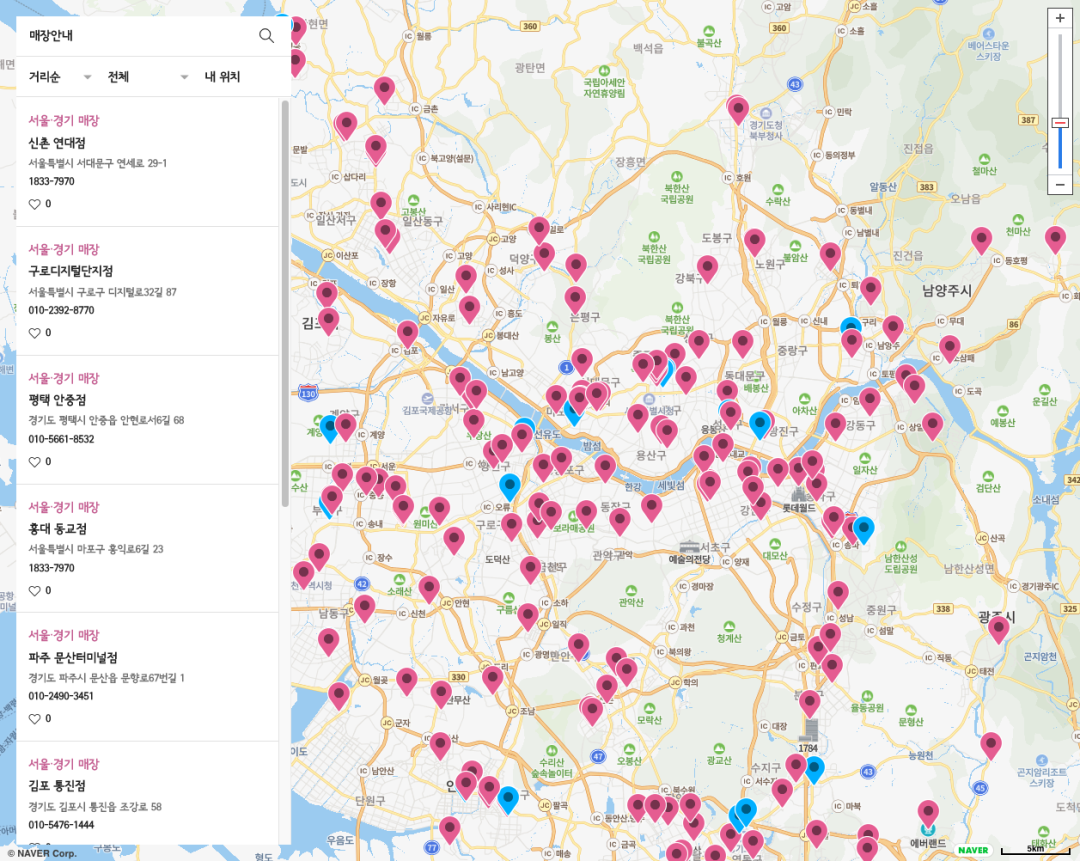Select 파주 문산터미널점 from the list

[73, 657]
